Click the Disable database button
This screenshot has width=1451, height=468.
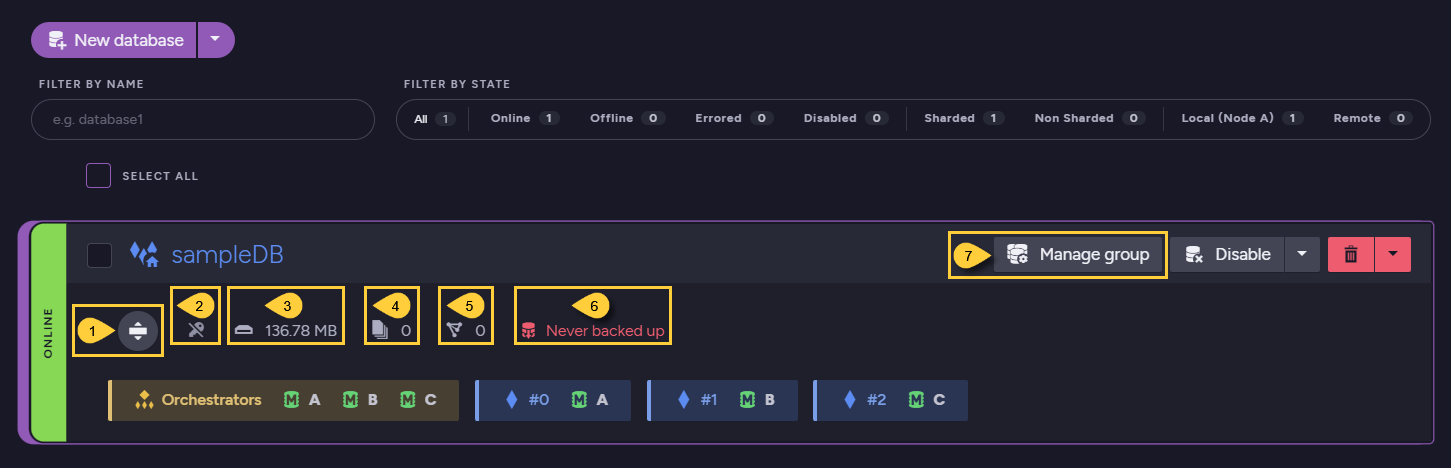tap(1227, 254)
